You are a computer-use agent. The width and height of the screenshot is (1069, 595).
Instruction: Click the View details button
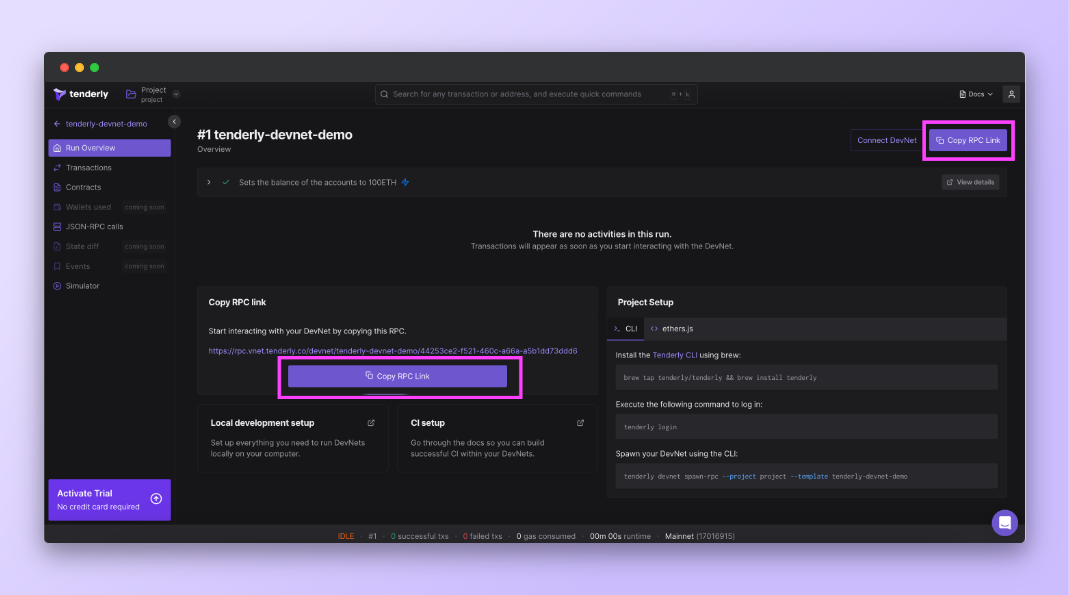[x=970, y=182]
